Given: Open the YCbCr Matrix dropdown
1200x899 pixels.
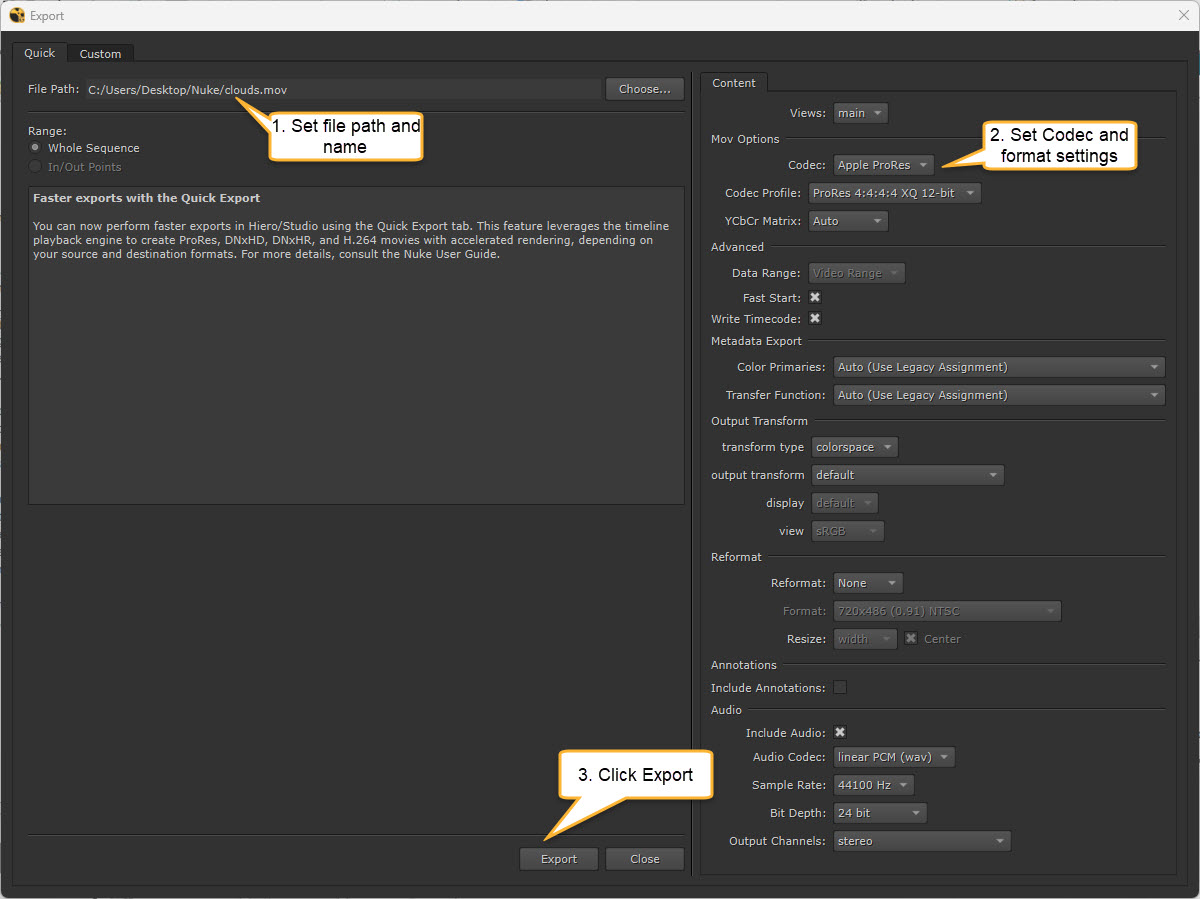Looking at the screenshot, I should click(847, 221).
